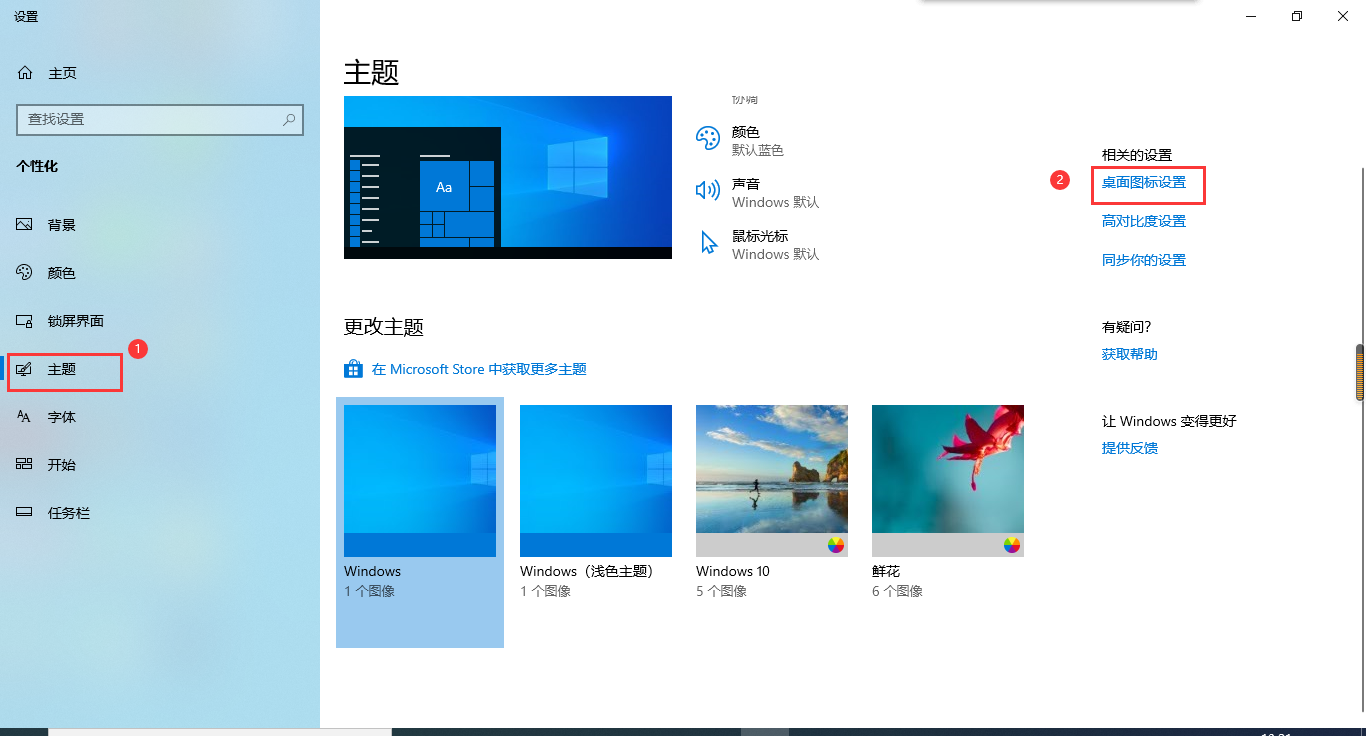Go to 主页 in Settings

tap(160, 73)
